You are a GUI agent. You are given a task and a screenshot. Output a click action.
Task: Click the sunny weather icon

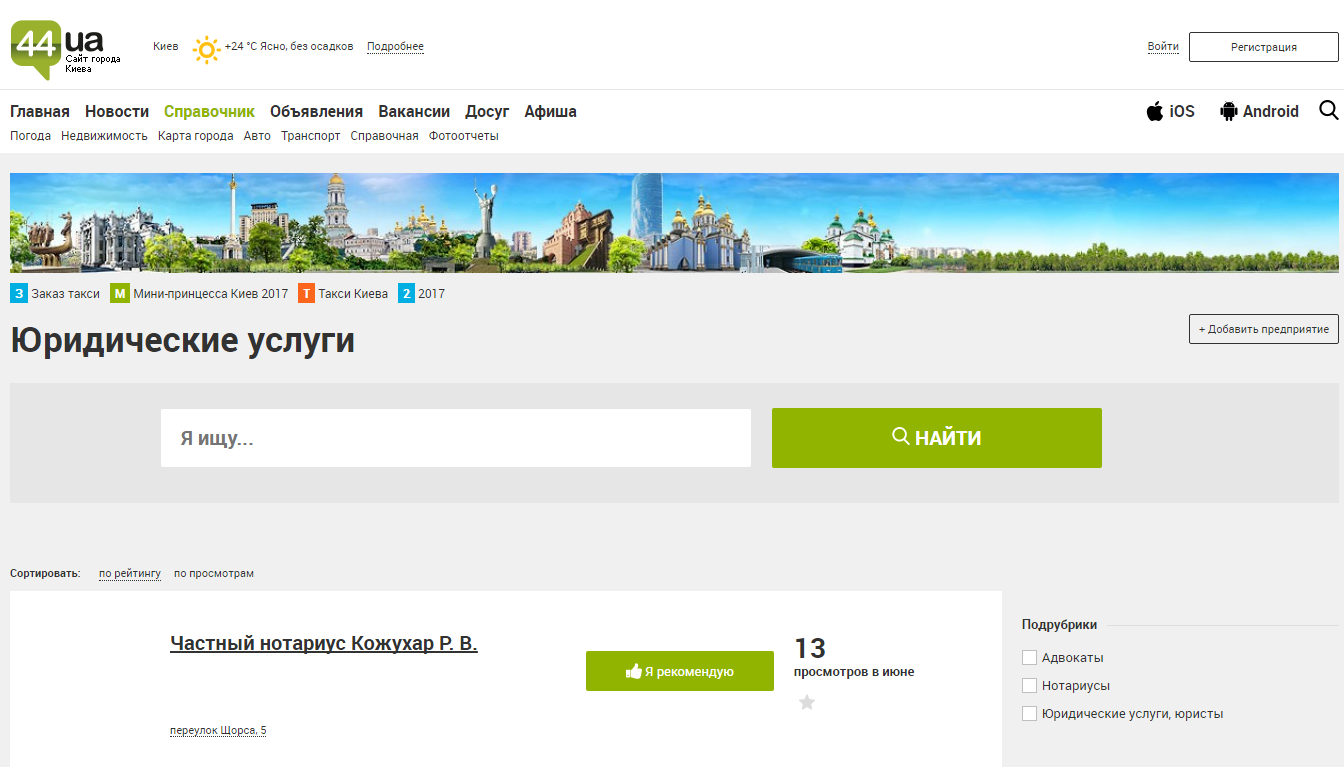coord(206,49)
